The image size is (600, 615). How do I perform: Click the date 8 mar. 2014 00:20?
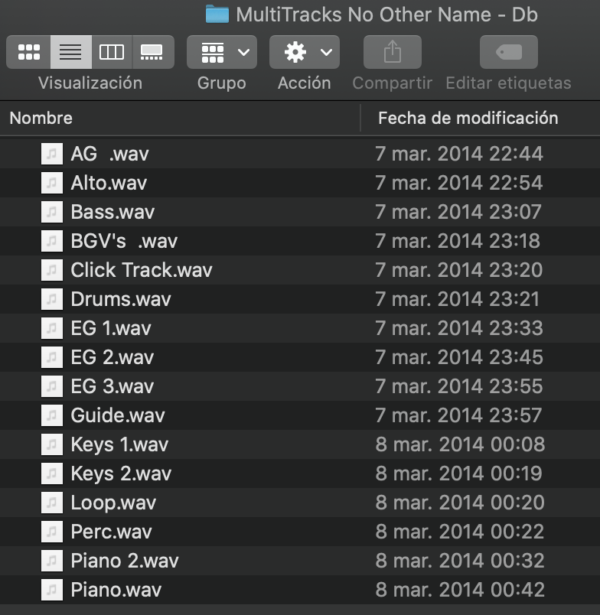(460, 502)
